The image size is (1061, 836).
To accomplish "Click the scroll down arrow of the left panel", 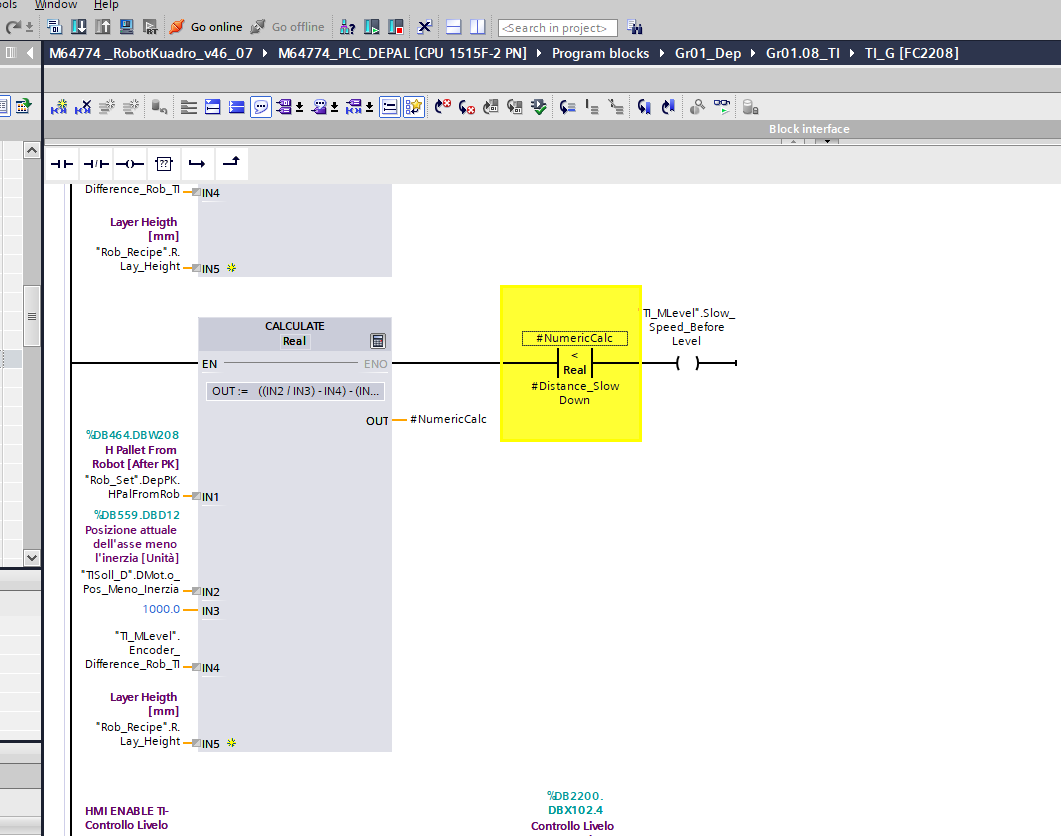I will coord(32,558).
